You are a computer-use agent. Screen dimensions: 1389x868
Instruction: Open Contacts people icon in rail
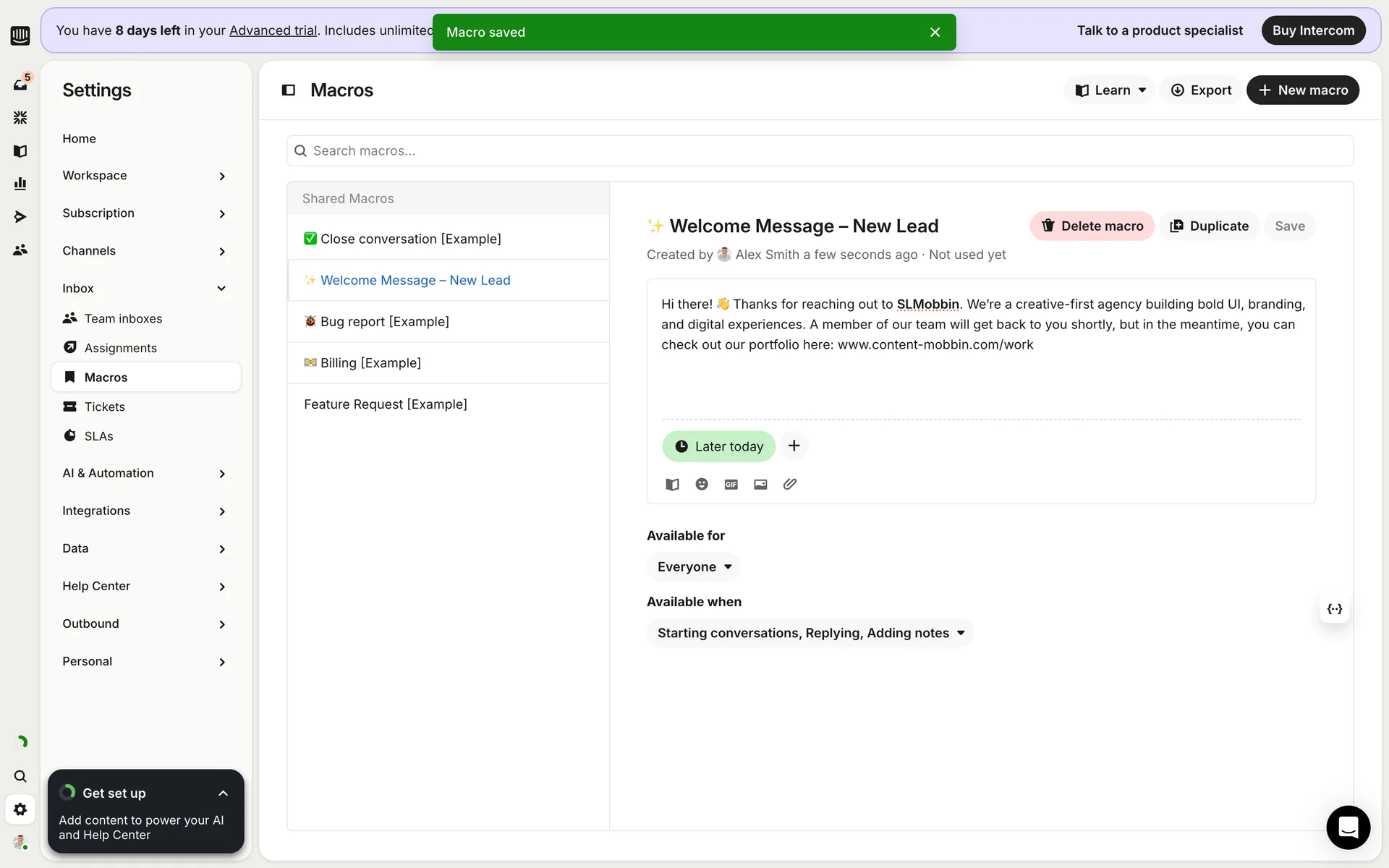pyautogui.click(x=20, y=250)
